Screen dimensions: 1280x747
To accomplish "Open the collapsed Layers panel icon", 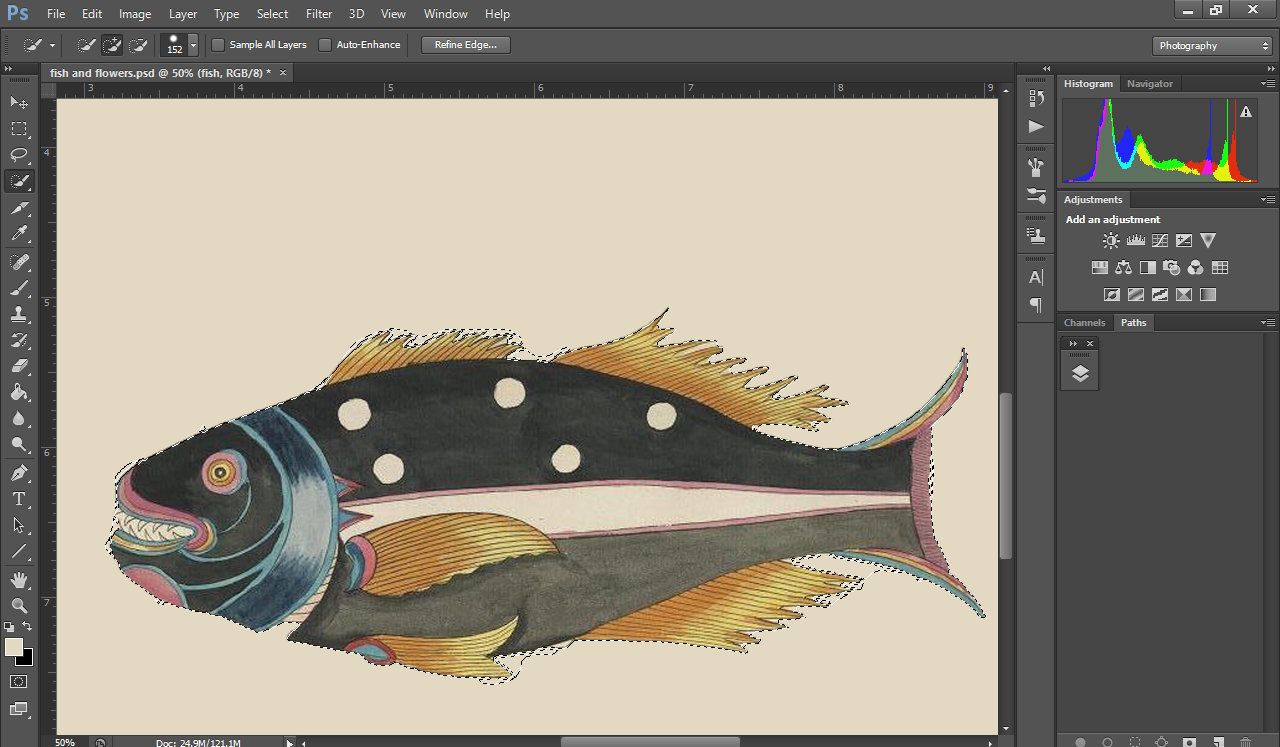I will 1079,374.
